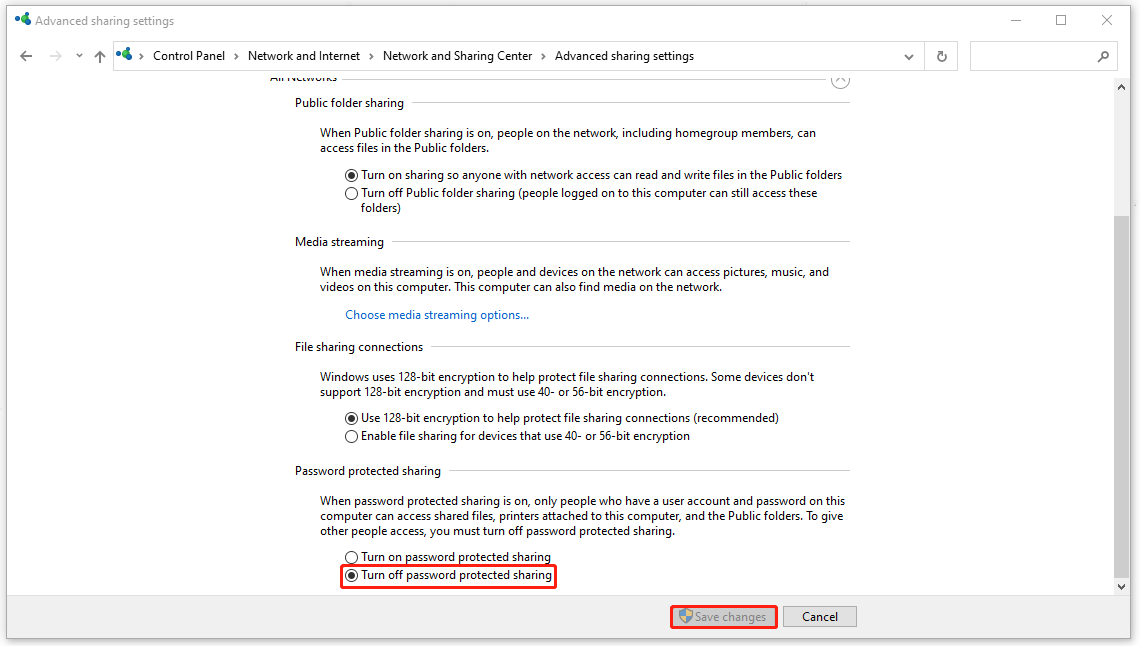Click the Advanced sharing settings title bar icon
The width and height of the screenshot is (1140, 646).
click(x=21, y=18)
